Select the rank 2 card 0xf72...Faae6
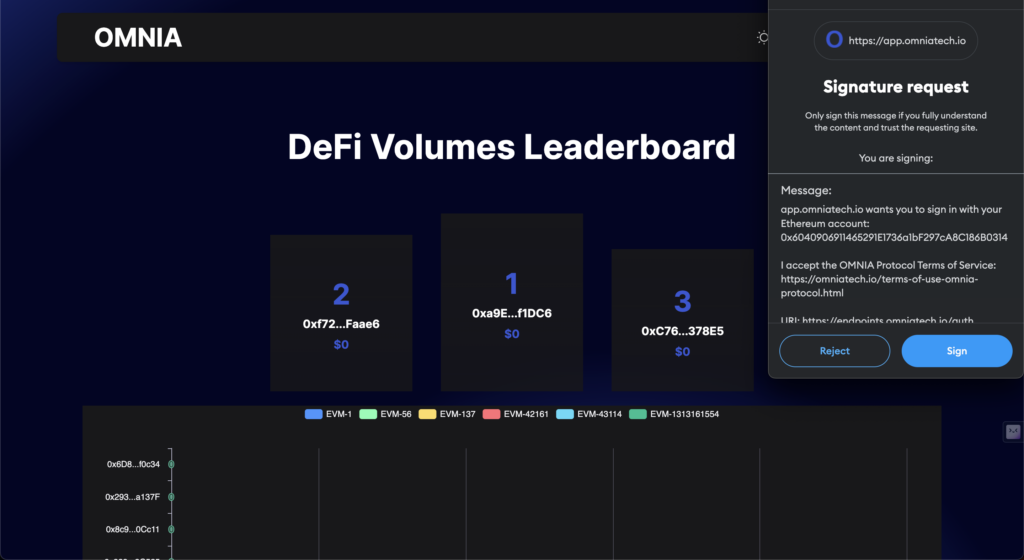 341,313
